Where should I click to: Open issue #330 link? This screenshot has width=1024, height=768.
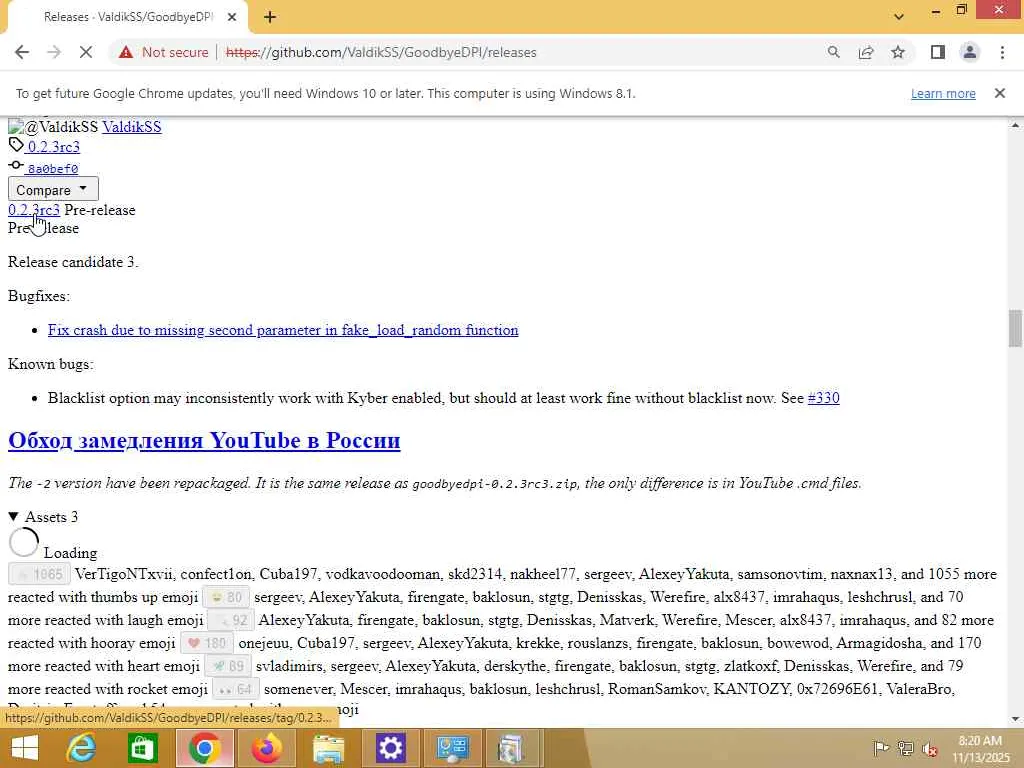pos(824,398)
